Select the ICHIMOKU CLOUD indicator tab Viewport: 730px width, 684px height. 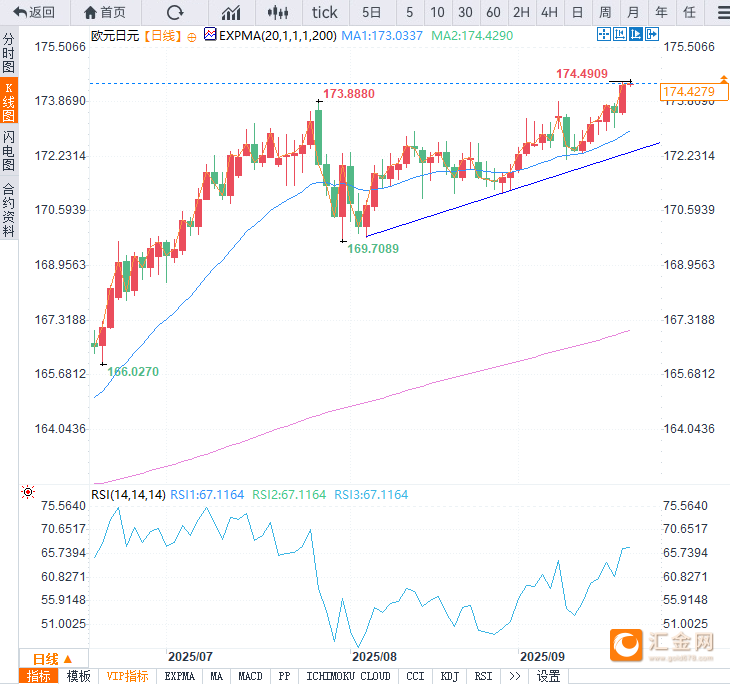pyautogui.click(x=348, y=677)
